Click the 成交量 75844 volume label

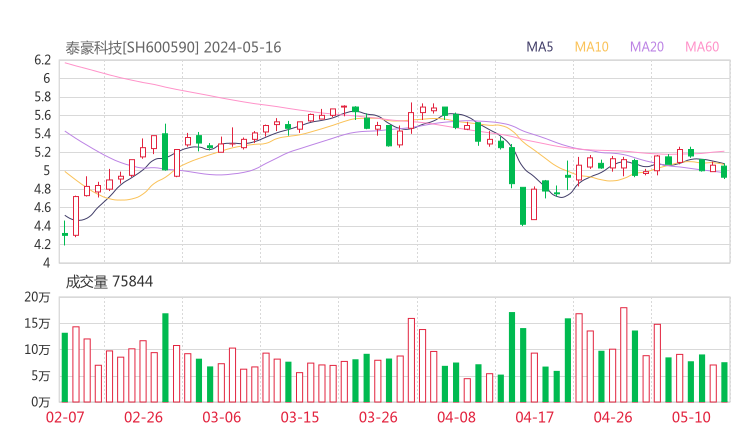tap(109, 282)
